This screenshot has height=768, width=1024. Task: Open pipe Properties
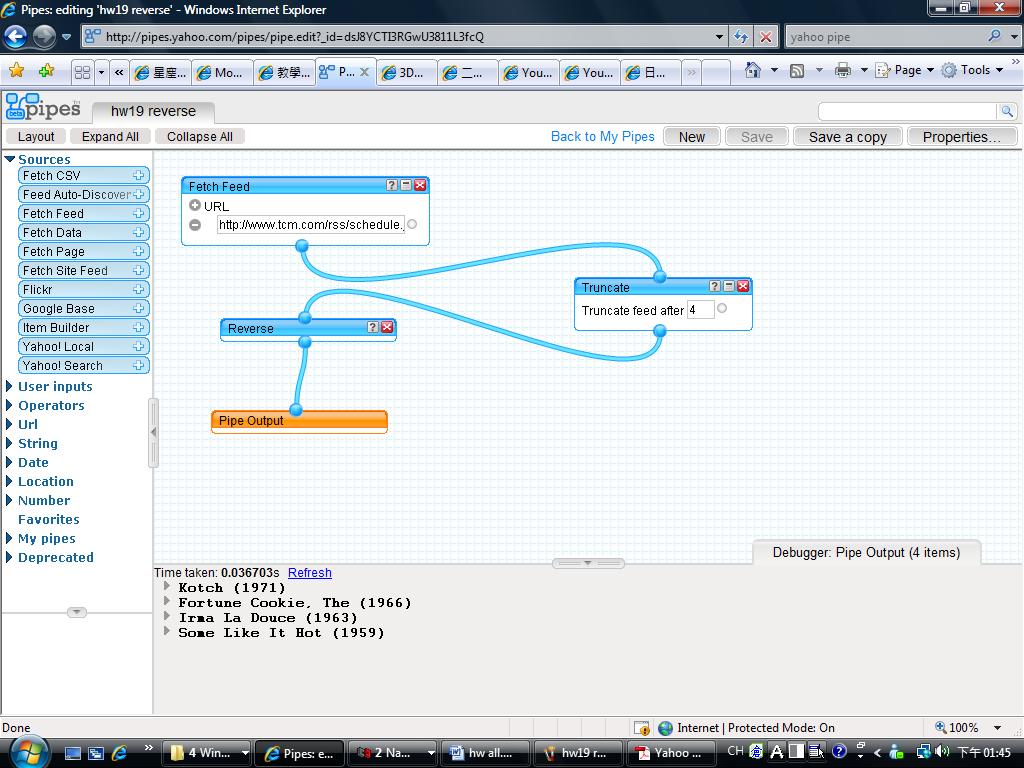tap(961, 137)
